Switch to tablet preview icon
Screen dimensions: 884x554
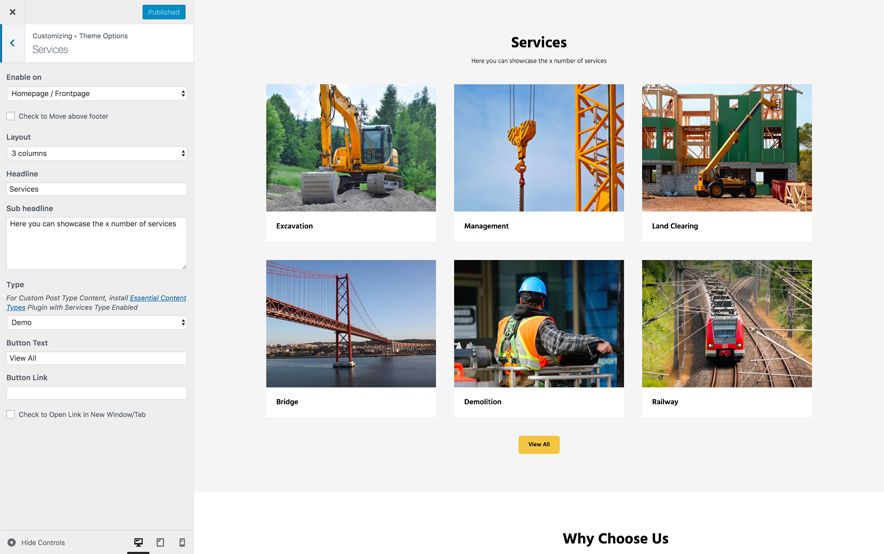click(x=160, y=542)
